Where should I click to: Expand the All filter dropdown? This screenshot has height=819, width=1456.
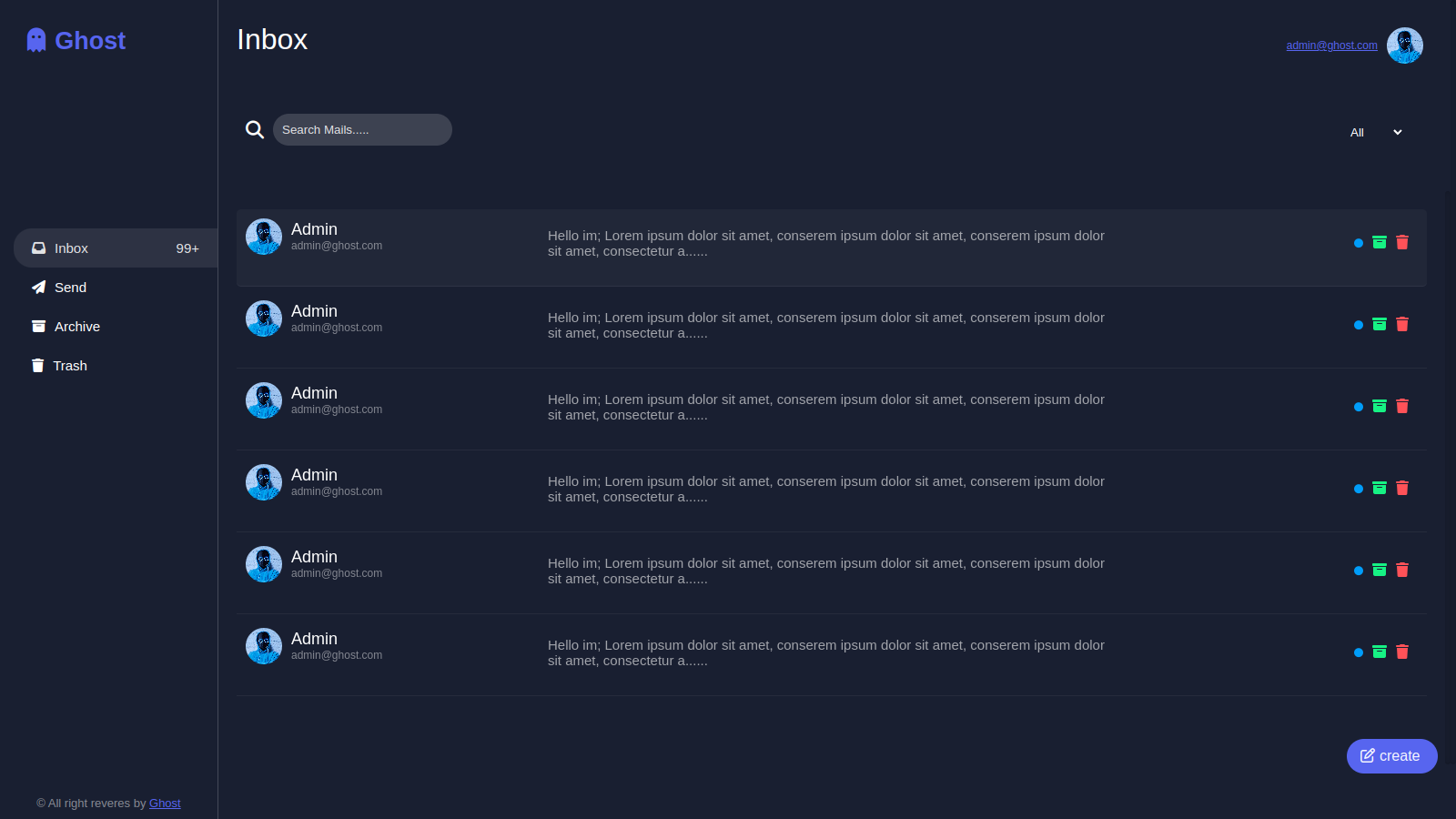[1376, 132]
